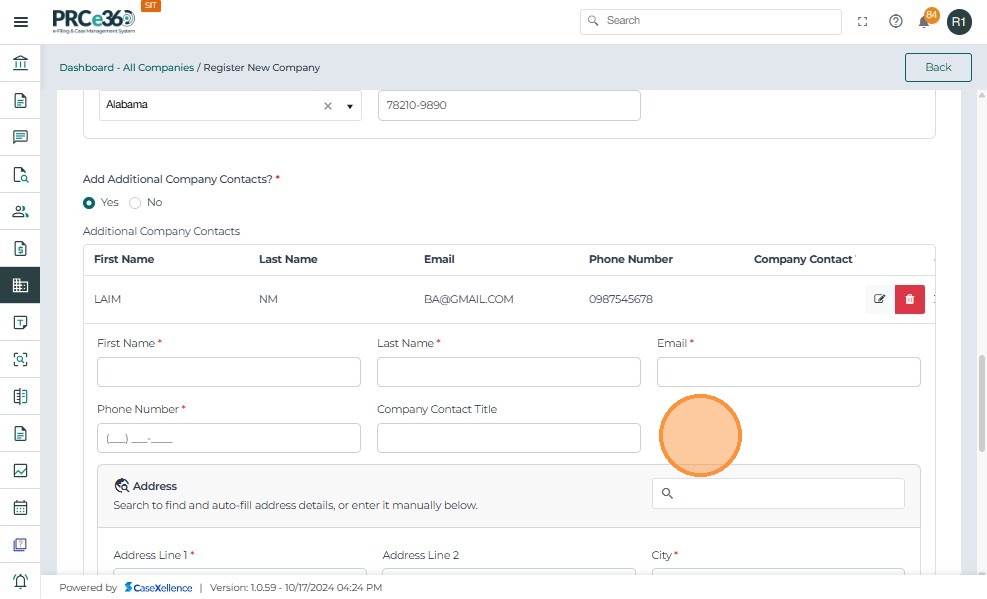Click the Back button
Image resolution: width=987 pixels, height=599 pixels.
pyautogui.click(x=938, y=67)
